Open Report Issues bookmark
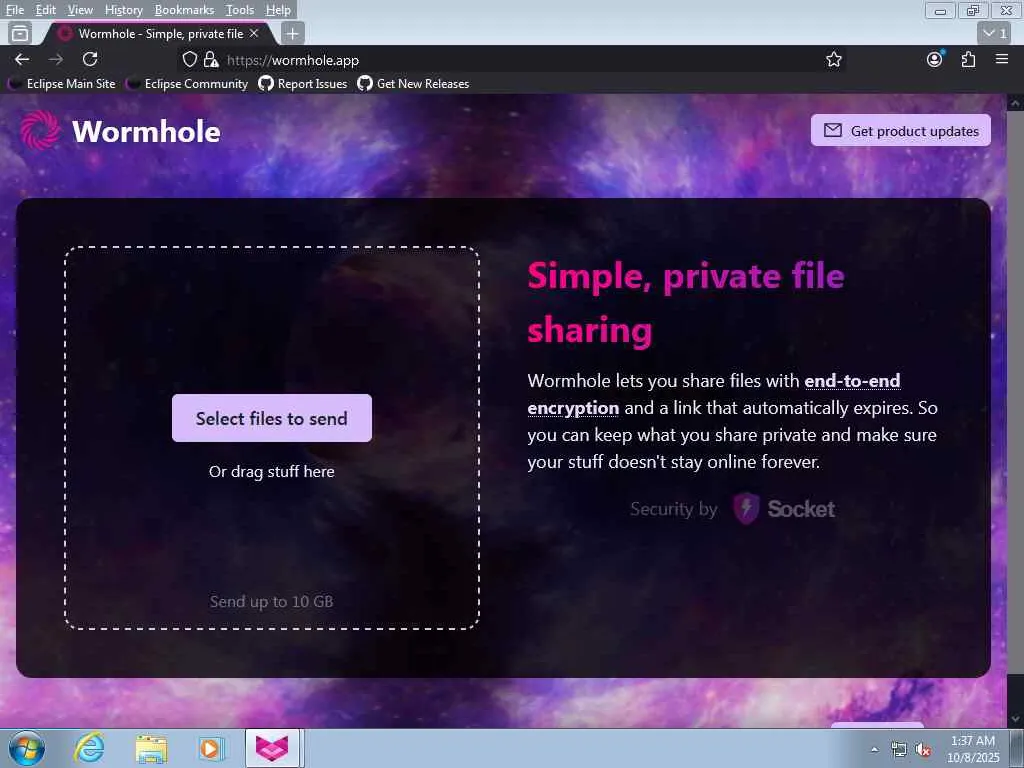 click(x=302, y=84)
